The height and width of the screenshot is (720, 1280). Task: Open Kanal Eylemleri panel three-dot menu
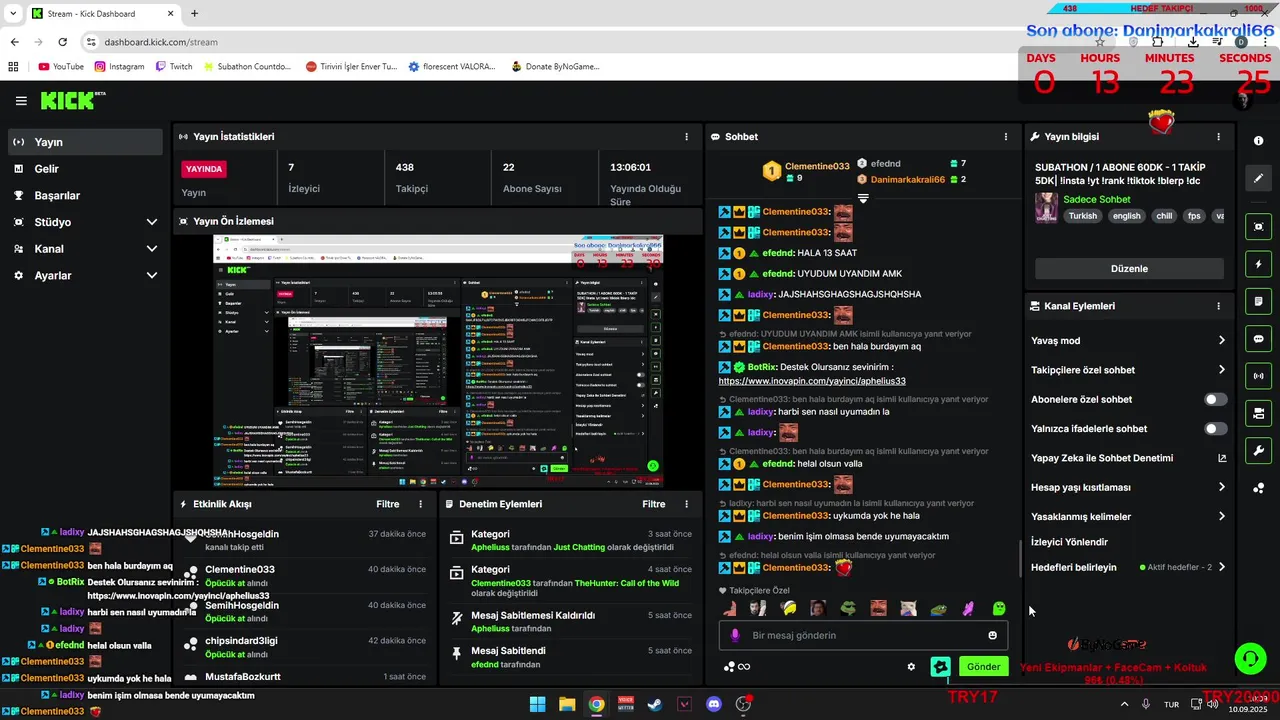(x=1218, y=306)
